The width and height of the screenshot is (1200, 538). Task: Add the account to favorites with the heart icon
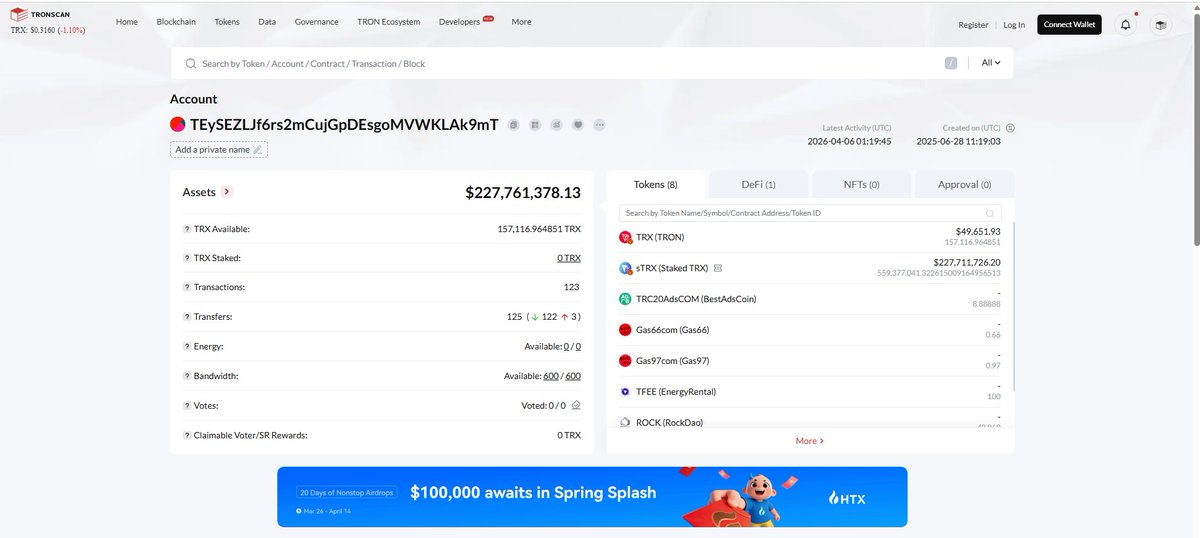(578, 125)
